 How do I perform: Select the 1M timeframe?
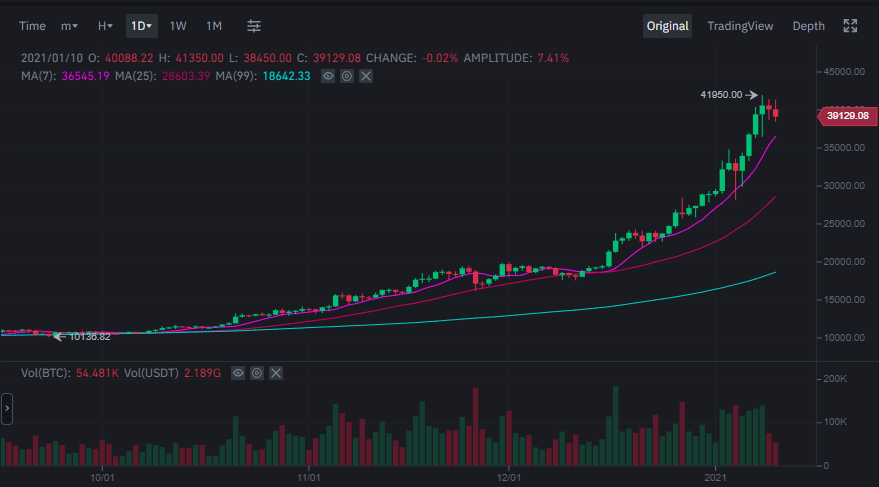(214, 26)
